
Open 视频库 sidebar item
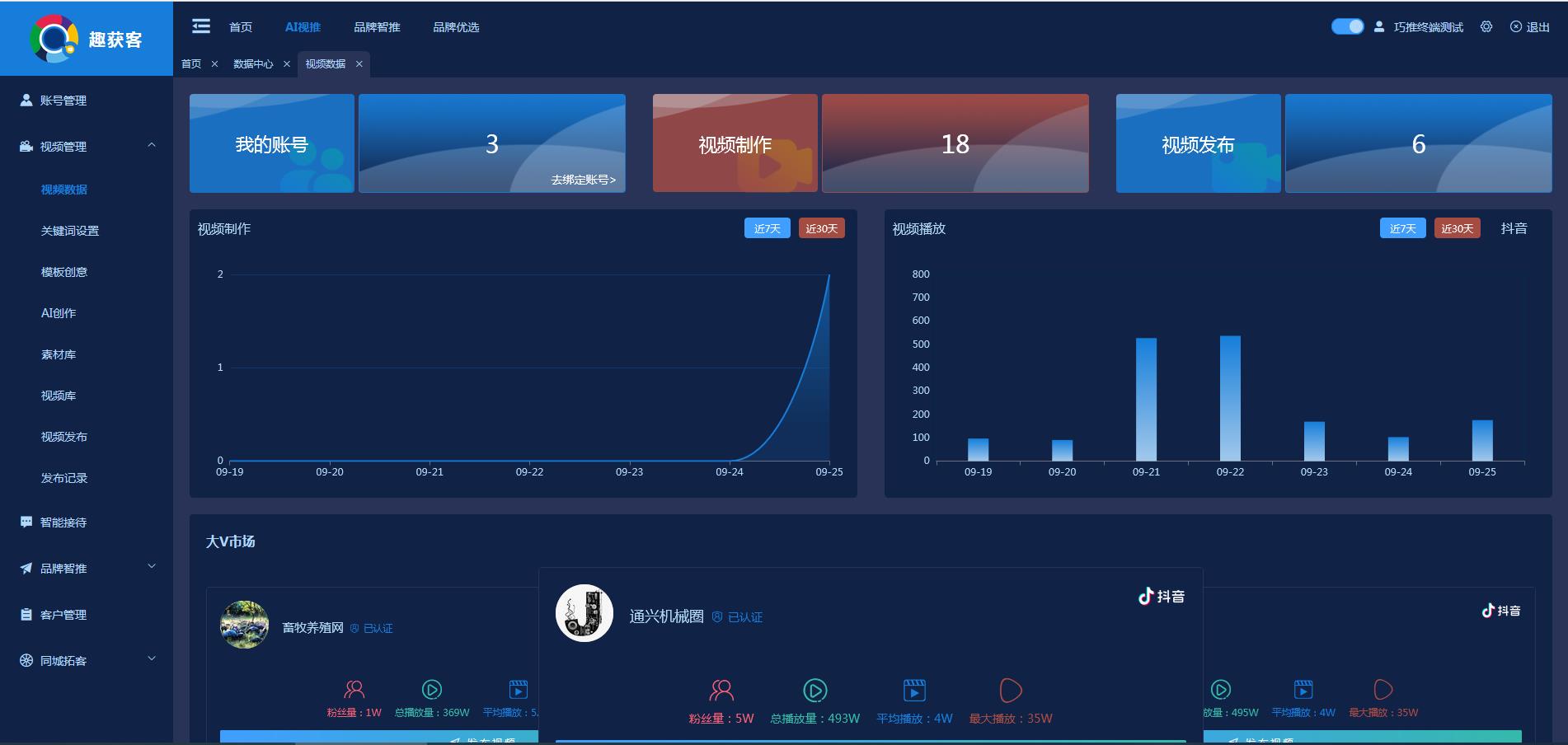pyautogui.click(x=59, y=396)
